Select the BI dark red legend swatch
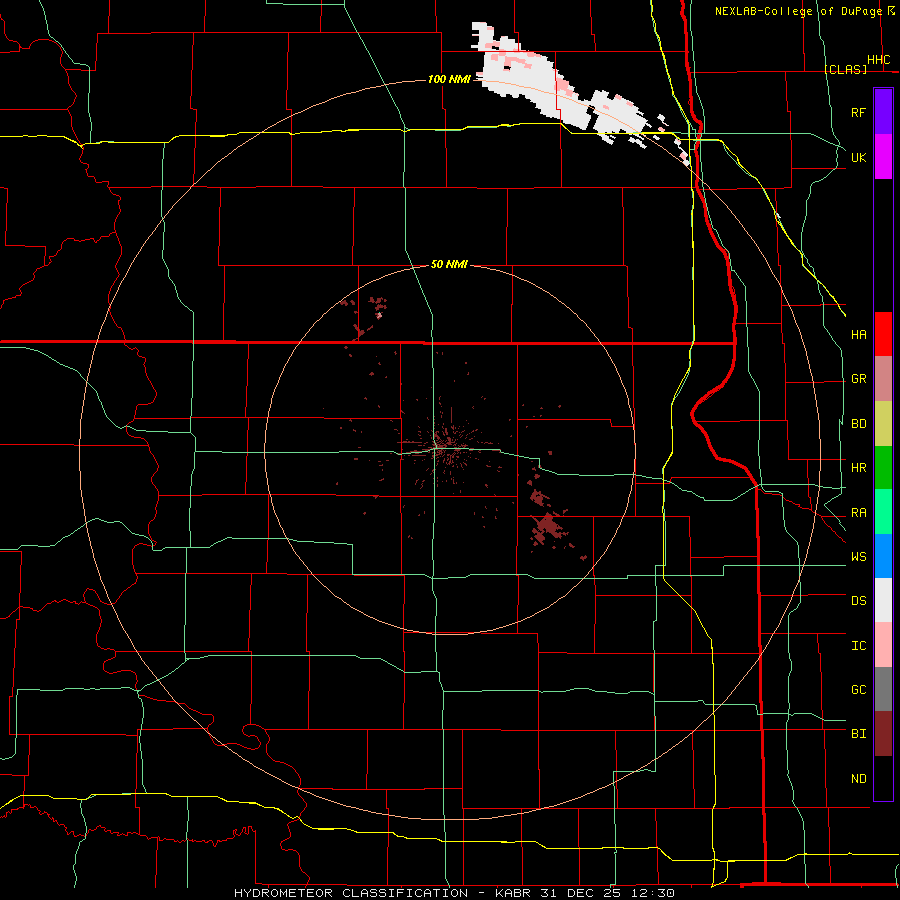Image resolution: width=900 pixels, height=900 pixels. 883,734
